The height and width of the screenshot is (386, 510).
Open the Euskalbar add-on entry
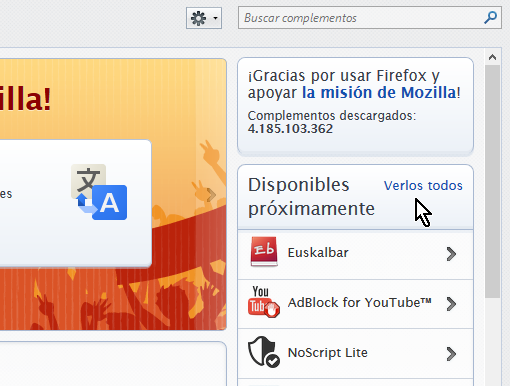[355, 254]
